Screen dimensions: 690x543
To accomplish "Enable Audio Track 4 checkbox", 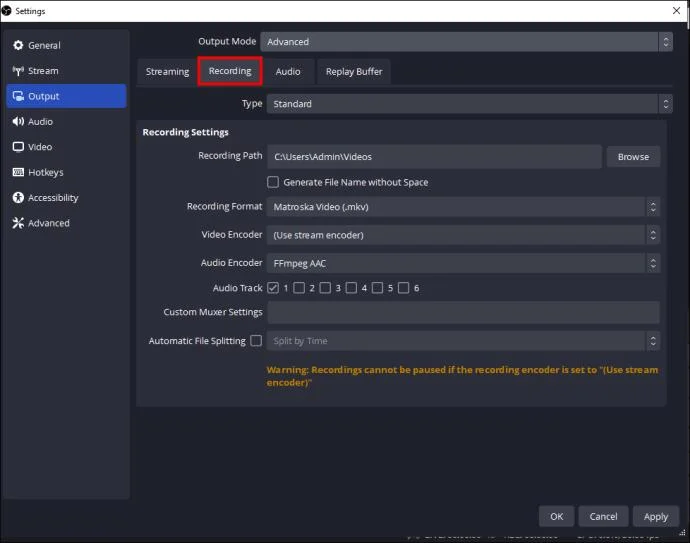I will tap(351, 288).
